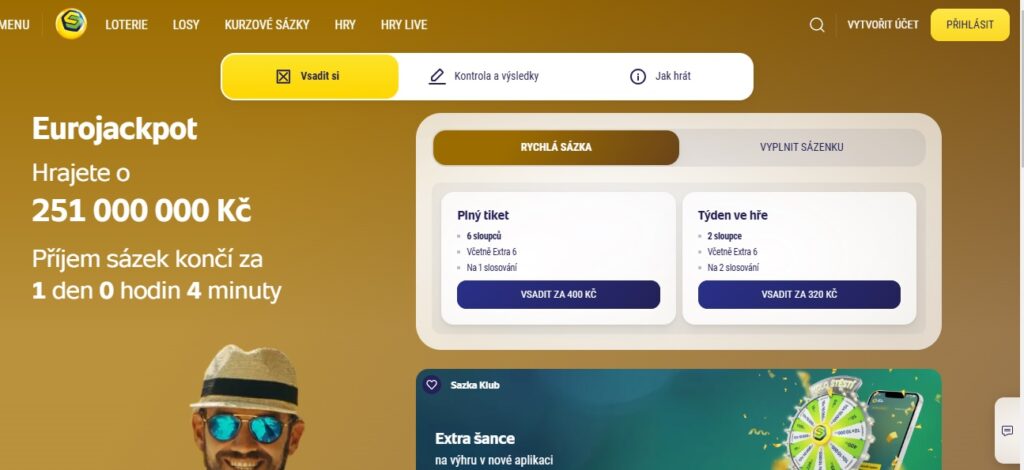Click the info circle icon beside Jak hrát
The height and width of the screenshot is (470, 1024).
(x=637, y=76)
